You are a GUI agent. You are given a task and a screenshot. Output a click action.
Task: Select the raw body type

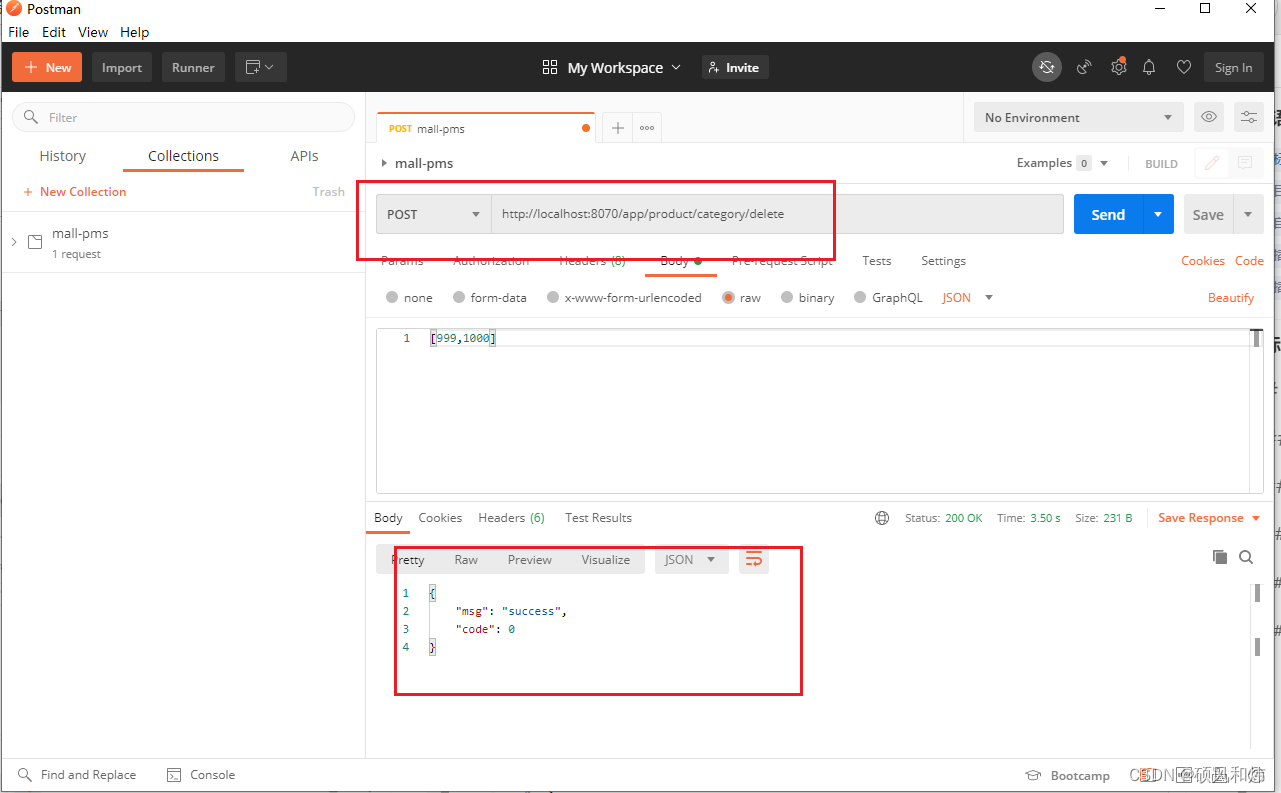pyautogui.click(x=741, y=297)
